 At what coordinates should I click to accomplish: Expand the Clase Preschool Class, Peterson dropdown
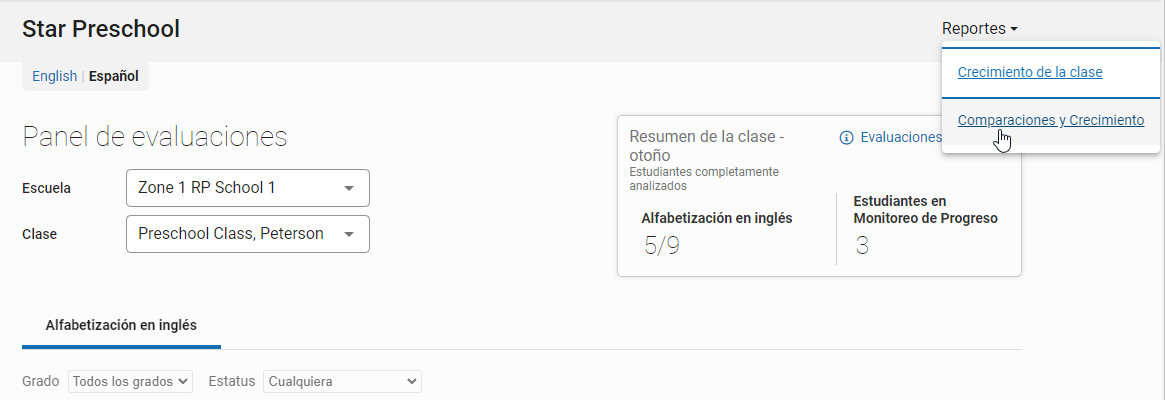(247, 234)
